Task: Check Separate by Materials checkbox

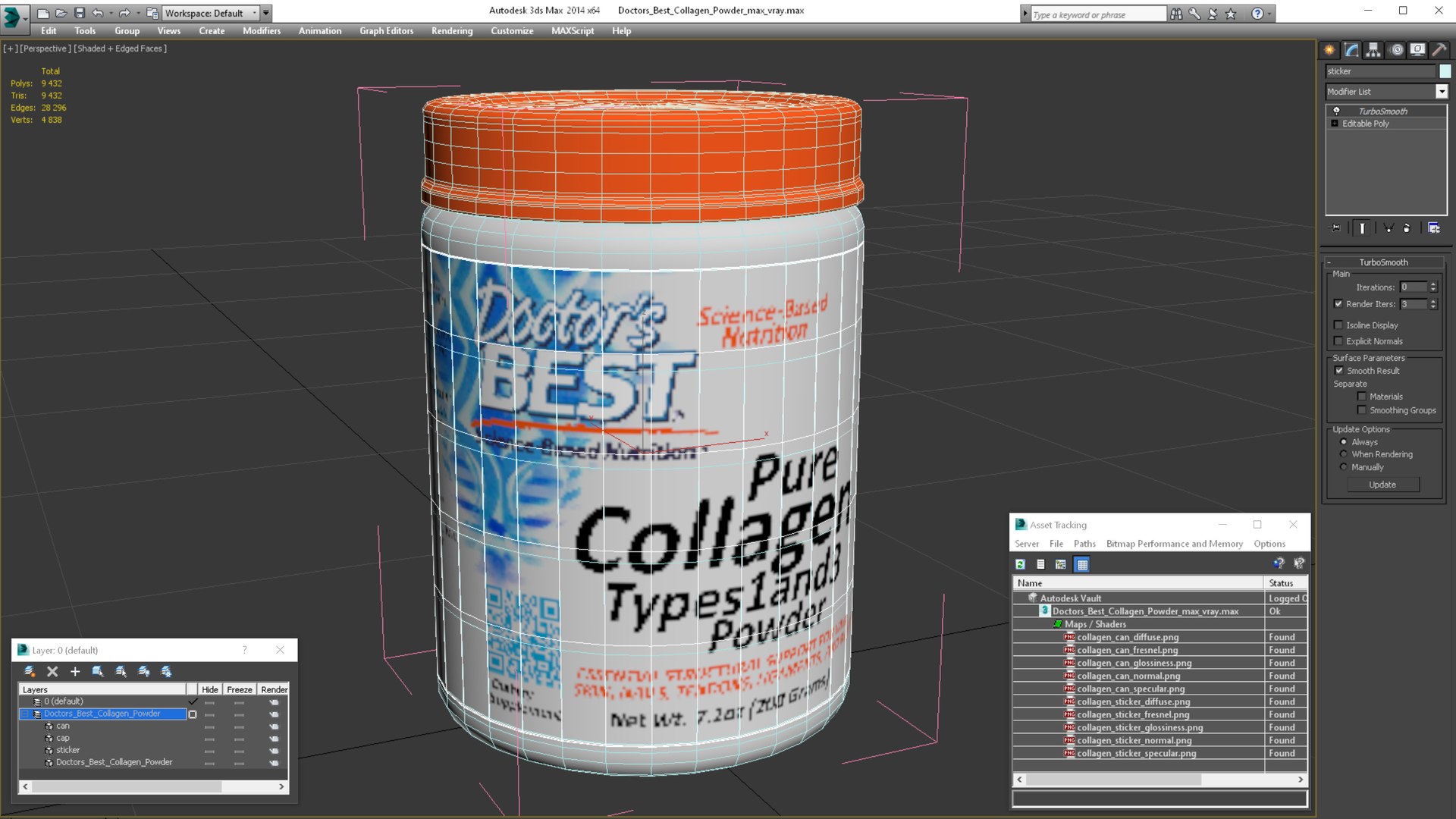Action: (x=1362, y=396)
